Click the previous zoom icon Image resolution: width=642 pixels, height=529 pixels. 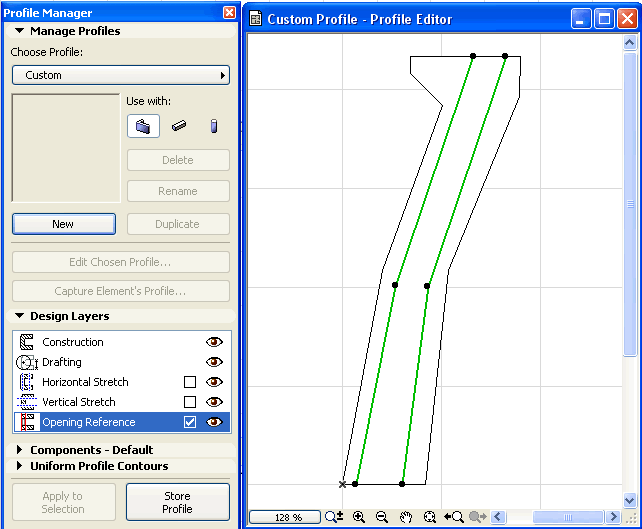(x=453, y=517)
